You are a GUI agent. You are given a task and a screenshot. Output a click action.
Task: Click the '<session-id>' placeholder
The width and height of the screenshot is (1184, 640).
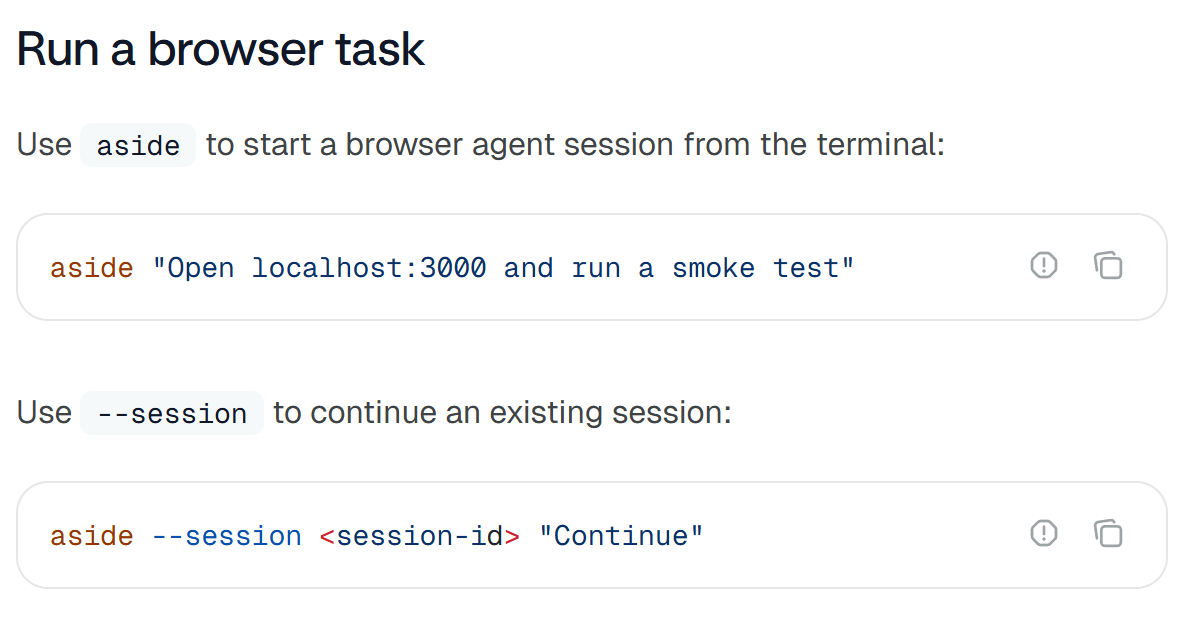click(420, 536)
